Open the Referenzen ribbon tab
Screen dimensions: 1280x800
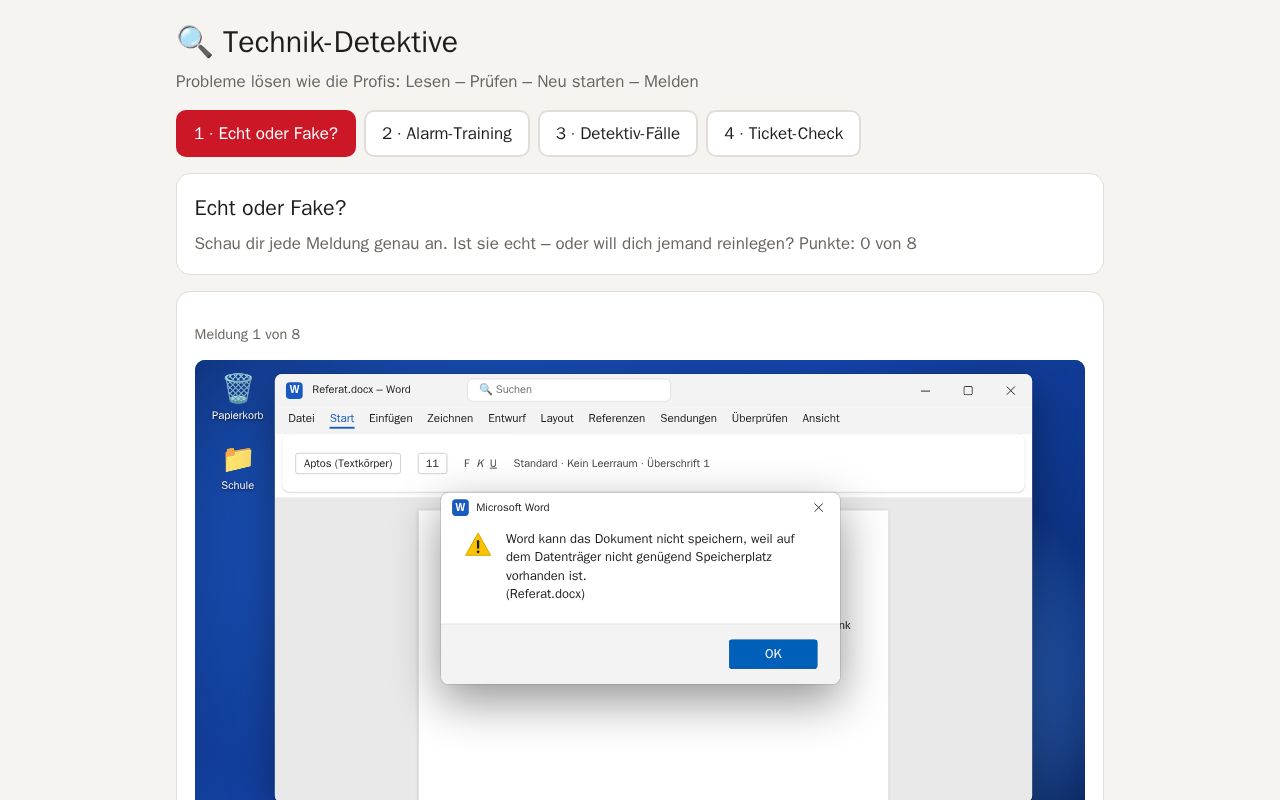(x=617, y=418)
